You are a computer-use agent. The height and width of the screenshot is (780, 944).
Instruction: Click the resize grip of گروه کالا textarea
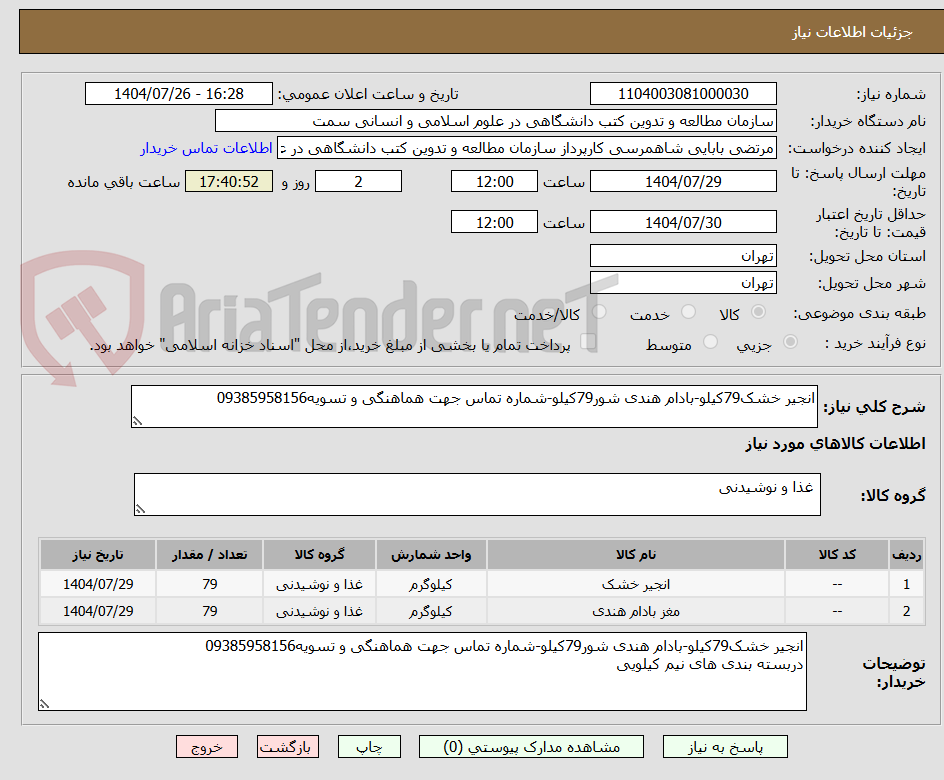[141, 507]
